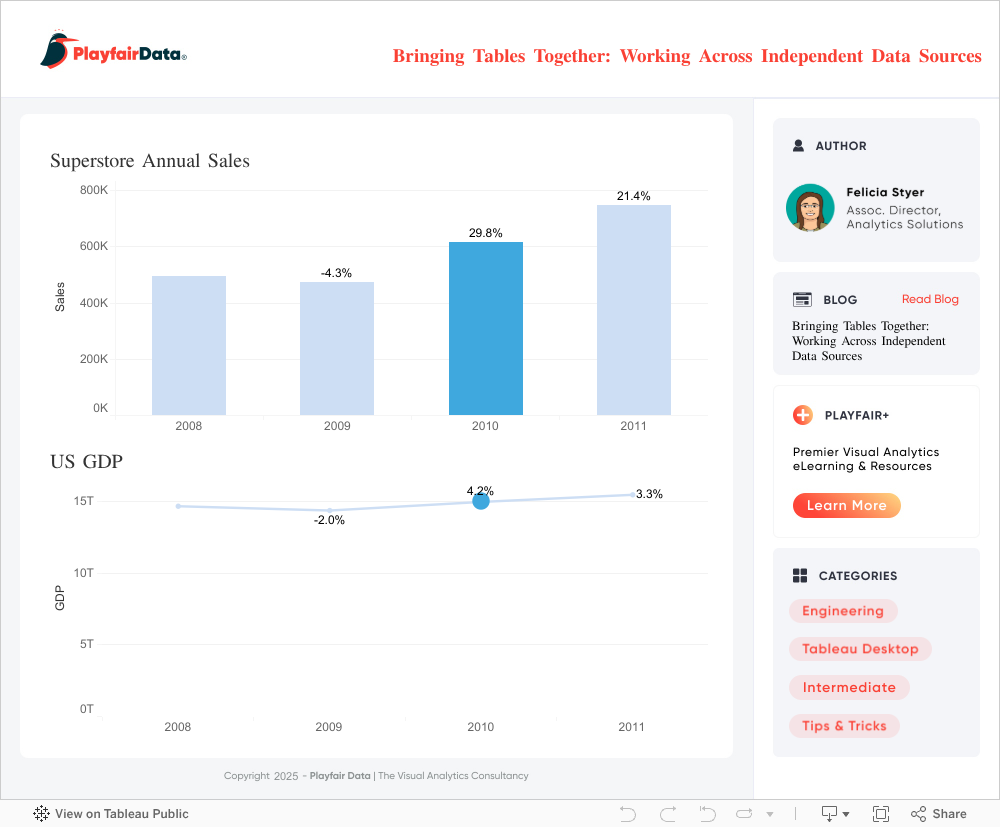Choose the Intermediate category tag
Screen dimensions: 1000x827
click(848, 687)
